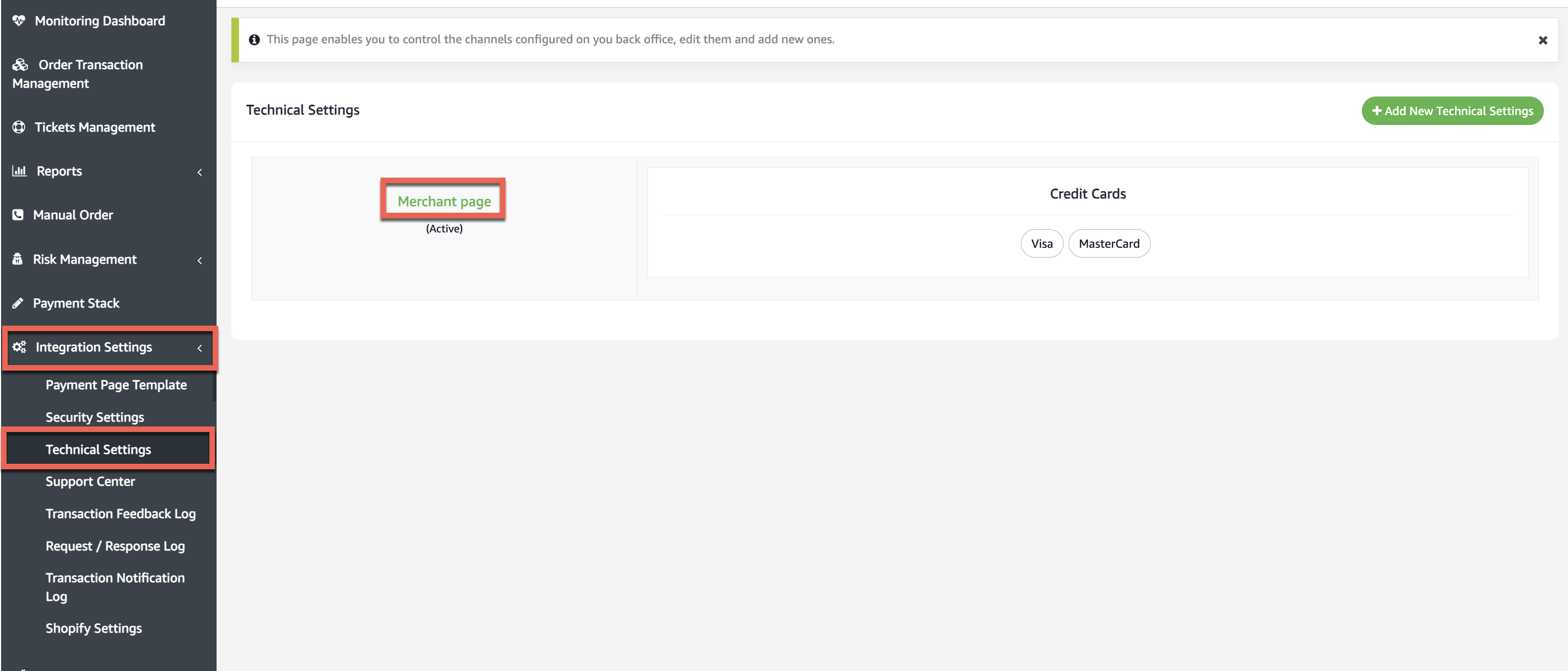Expand the Risk Management chevron
The image size is (1568, 671).
[200, 260]
